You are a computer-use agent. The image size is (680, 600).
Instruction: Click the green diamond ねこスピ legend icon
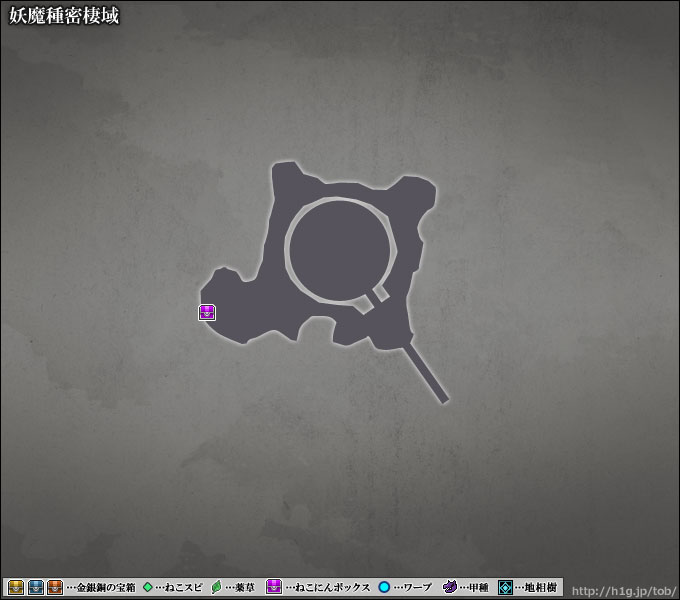(x=148, y=587)
